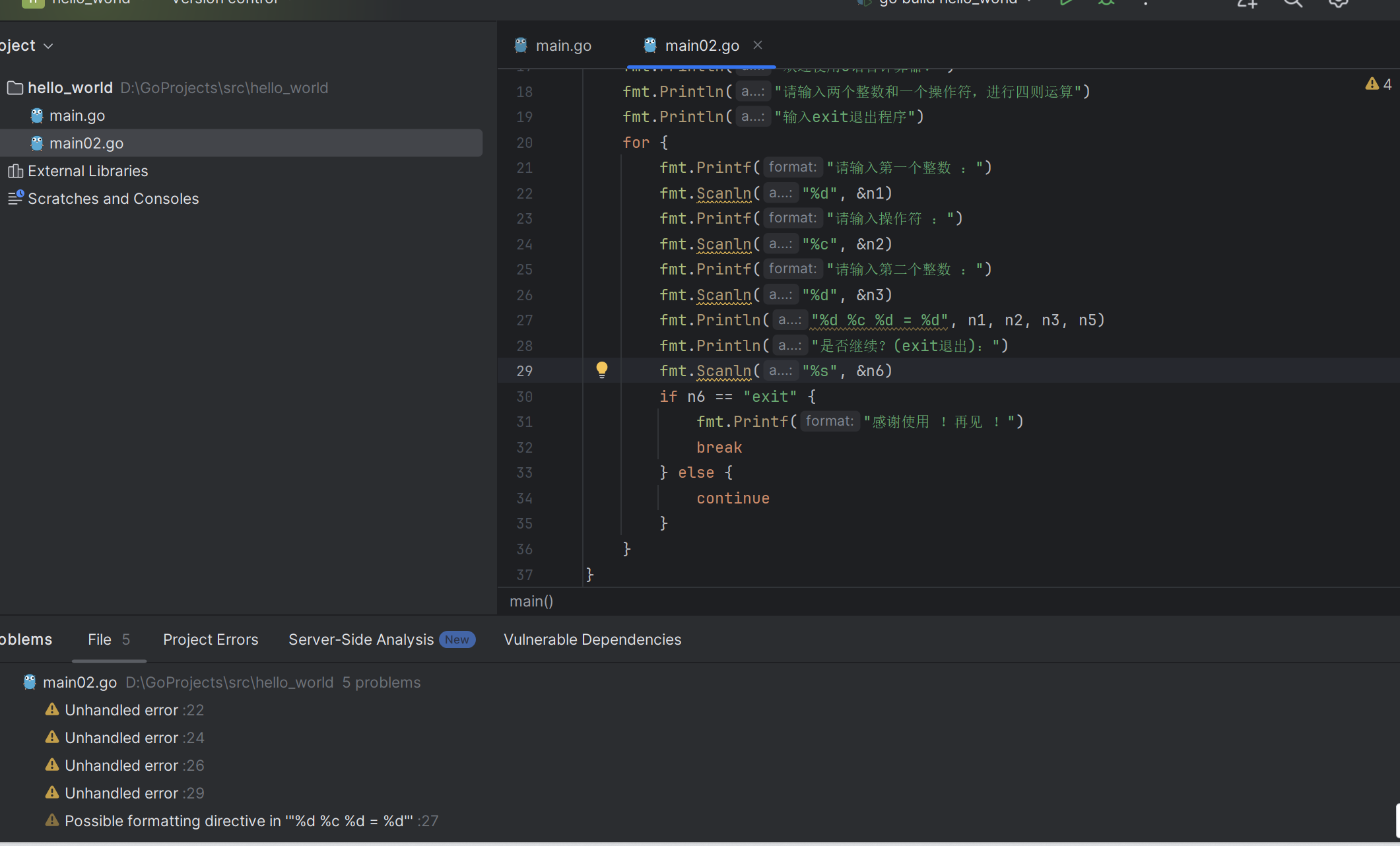Open Scratches and Consoles
Viewport: 1400px width, 846px height.
(x=113, y=199)
